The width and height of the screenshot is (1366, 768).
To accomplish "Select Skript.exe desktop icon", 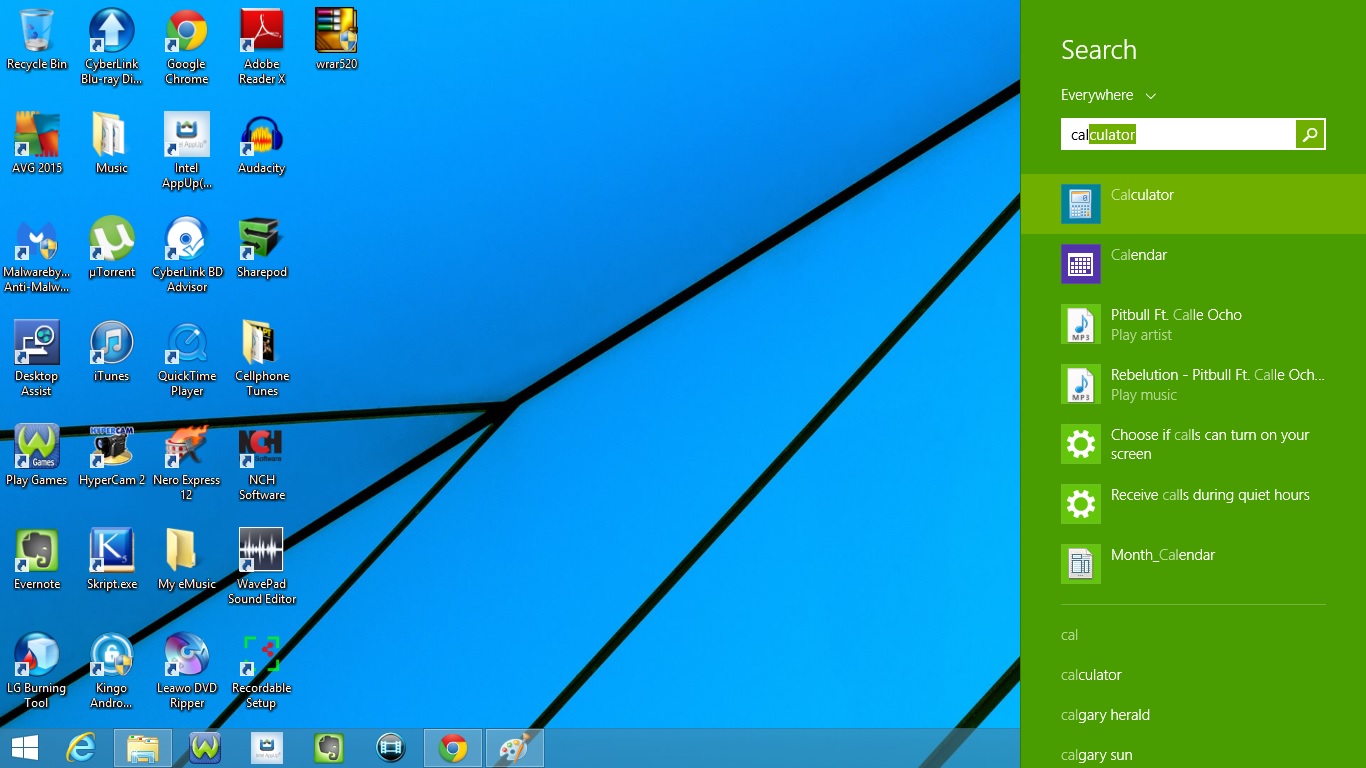I will coord(112,559).
